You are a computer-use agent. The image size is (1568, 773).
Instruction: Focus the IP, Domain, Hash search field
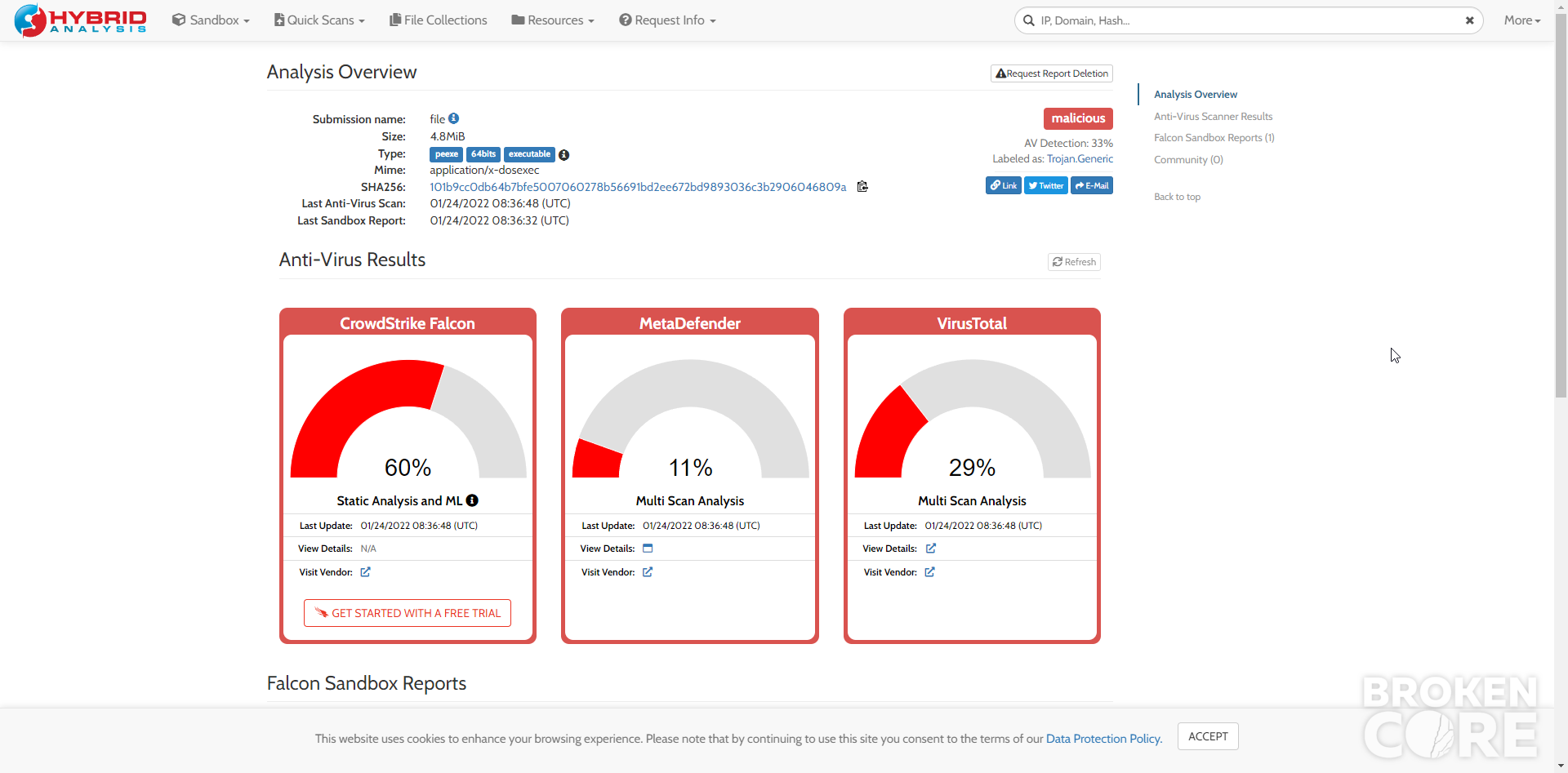point(1249,20)
